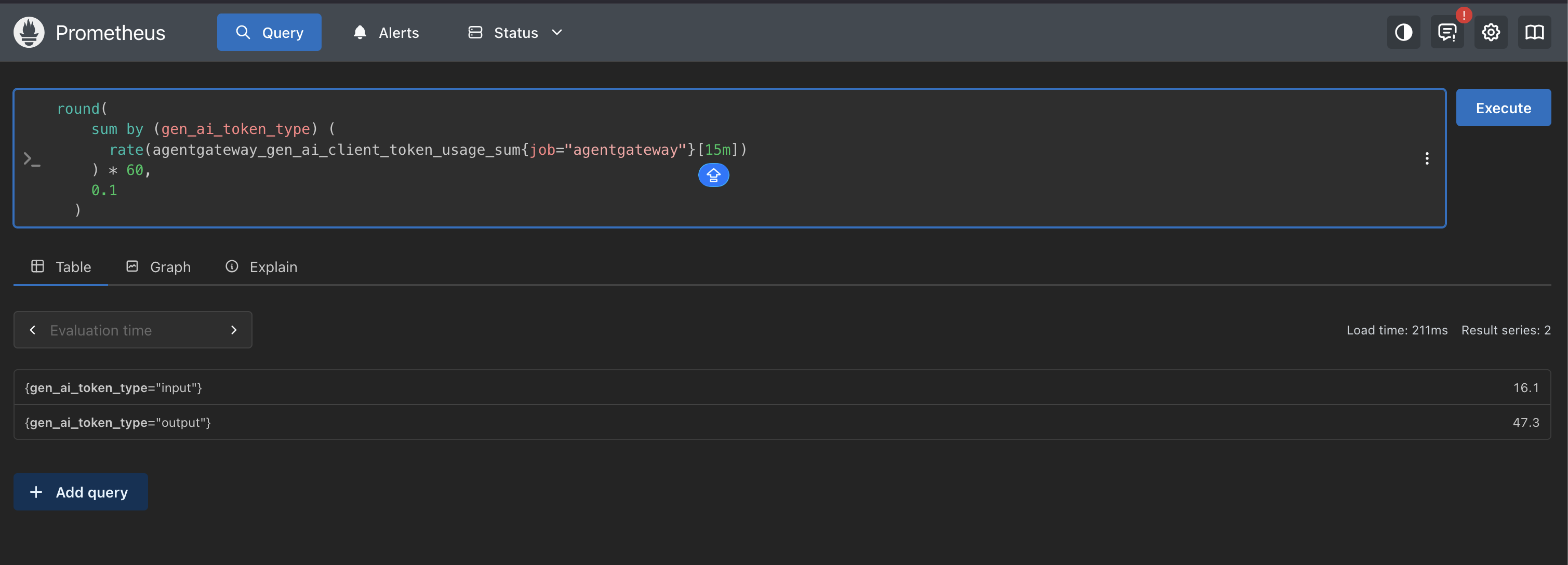Click the Prometheus title text
The width and height of the screenshot is (1568, 565).
[x=110, y=33]
